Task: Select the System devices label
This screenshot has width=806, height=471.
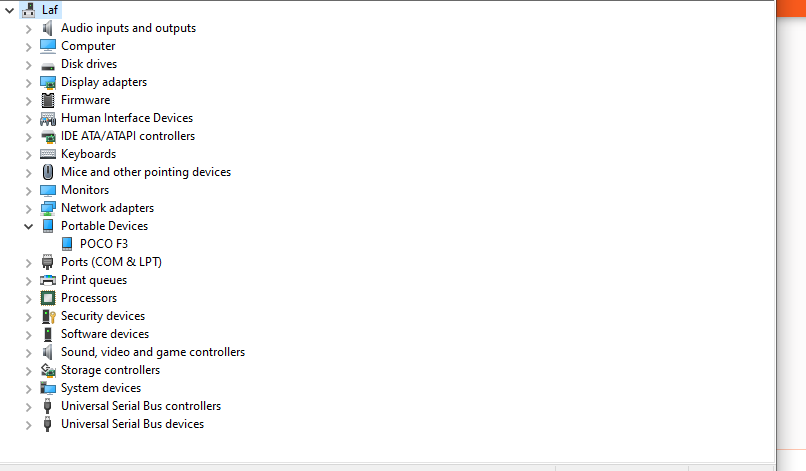Action: tap(100, 388)
